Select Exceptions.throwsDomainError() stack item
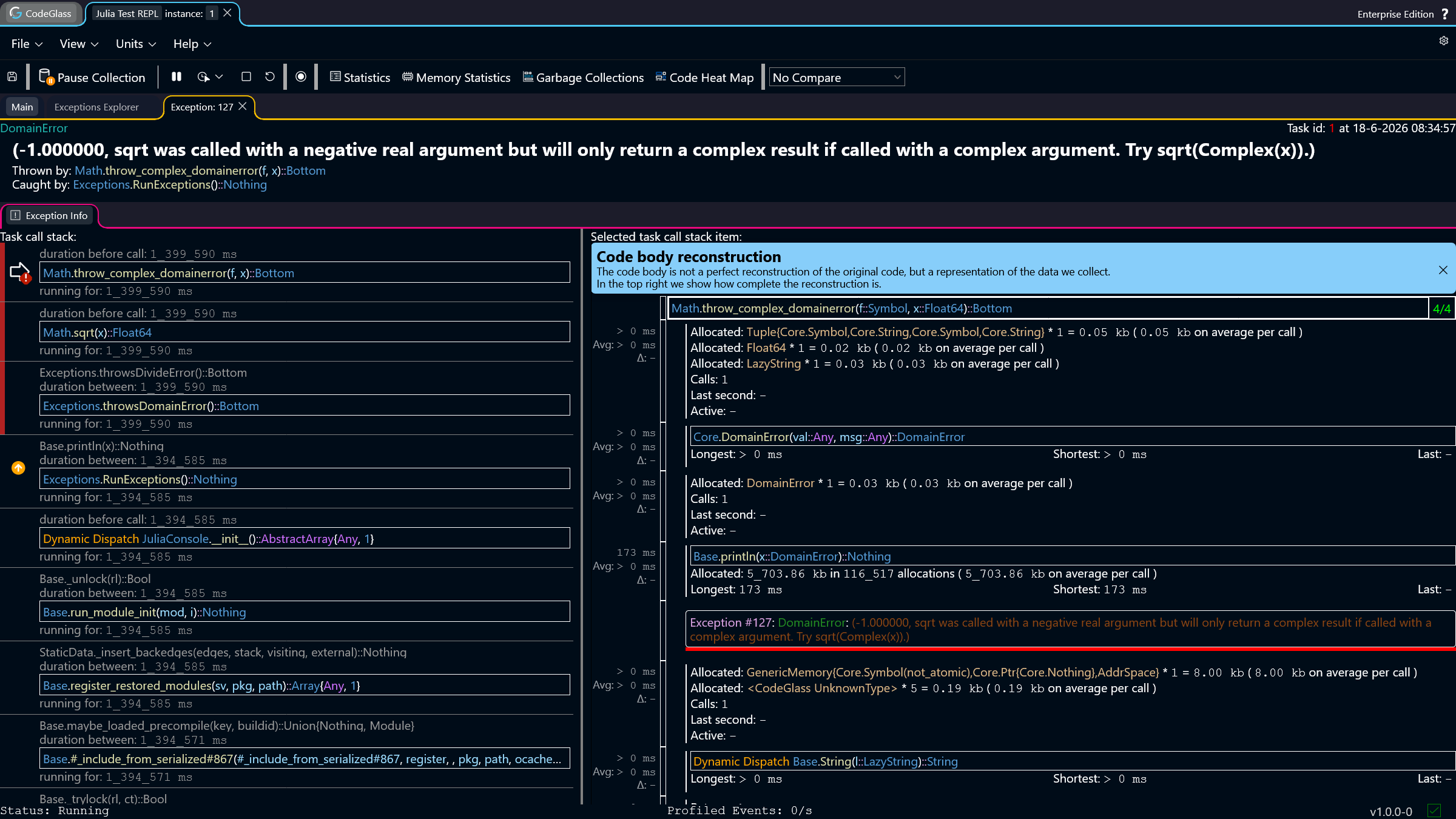The image size is (1456, 819). click(x=305, y=406)
